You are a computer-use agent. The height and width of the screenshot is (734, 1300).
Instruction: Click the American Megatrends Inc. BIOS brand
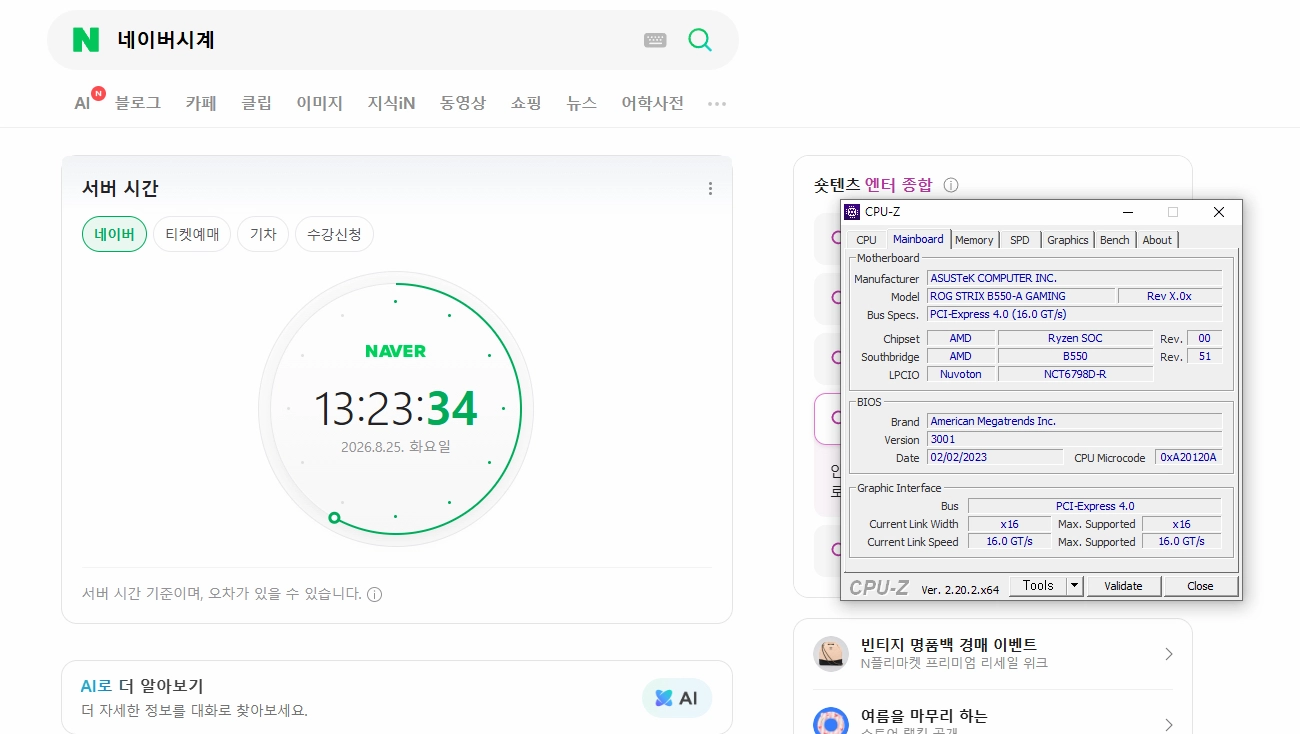1074,421
